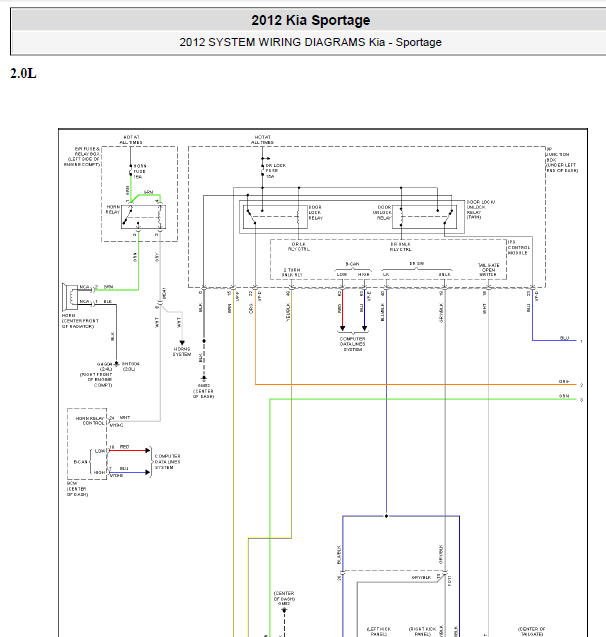
Task: Click the "DOOR UNLOCK RELAY" label
Action: 382,212
